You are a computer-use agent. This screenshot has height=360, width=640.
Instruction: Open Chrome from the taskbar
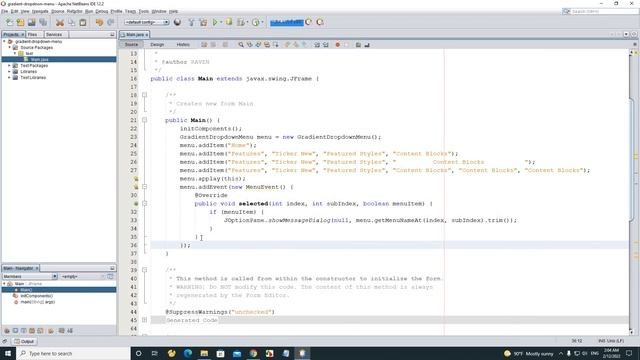(253, 353)
